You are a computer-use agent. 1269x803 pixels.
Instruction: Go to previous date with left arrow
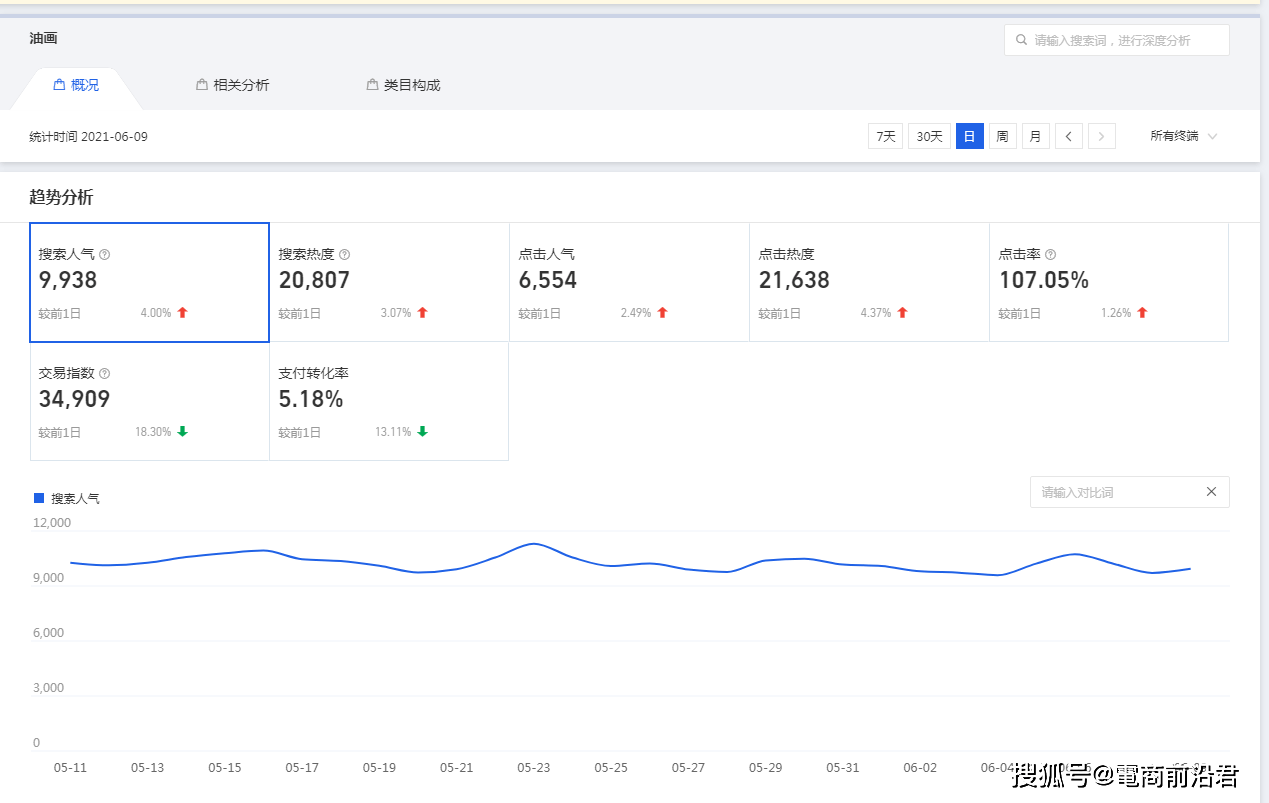(1069, 136)
